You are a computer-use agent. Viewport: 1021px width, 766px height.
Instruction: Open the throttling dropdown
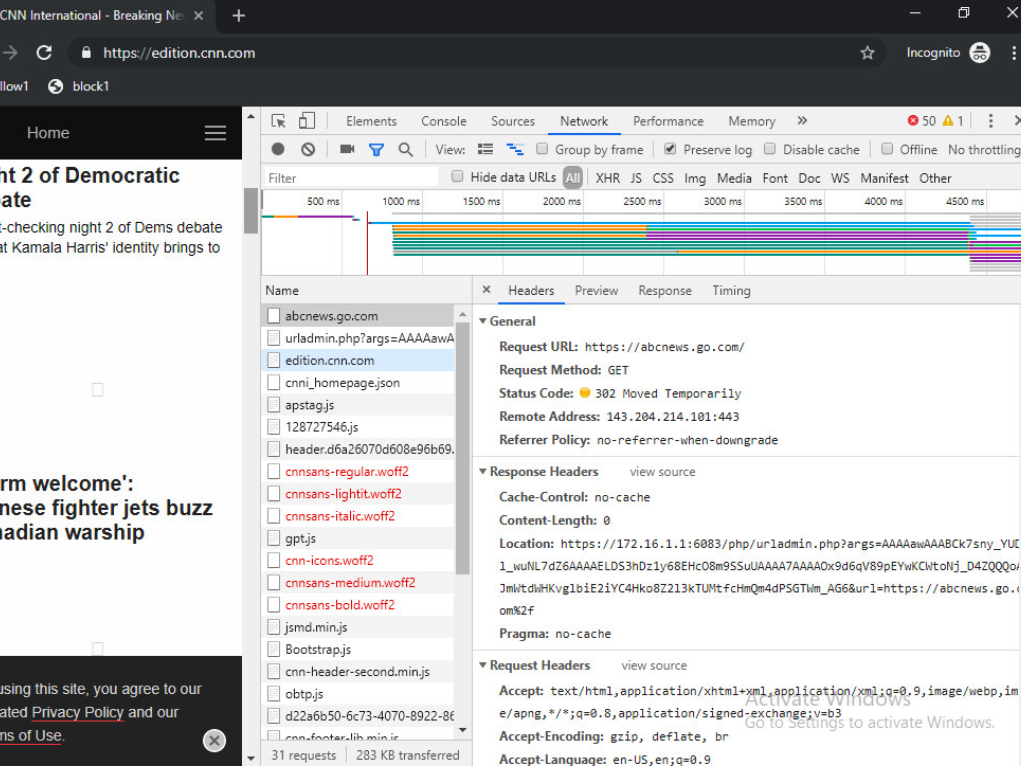click(983, 149)
